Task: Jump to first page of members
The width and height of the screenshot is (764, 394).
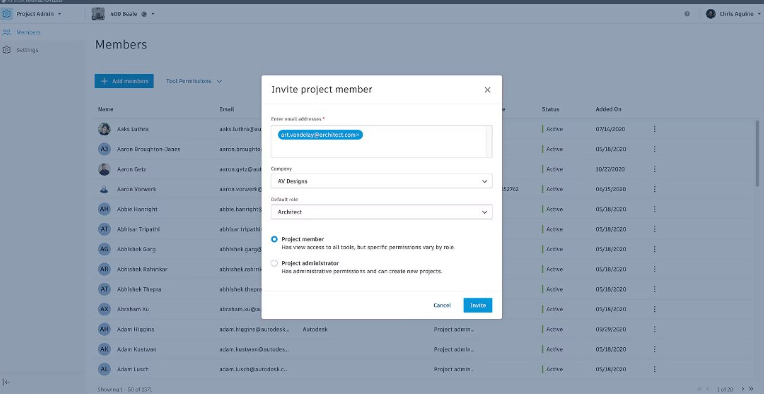Action: point(699,389)
